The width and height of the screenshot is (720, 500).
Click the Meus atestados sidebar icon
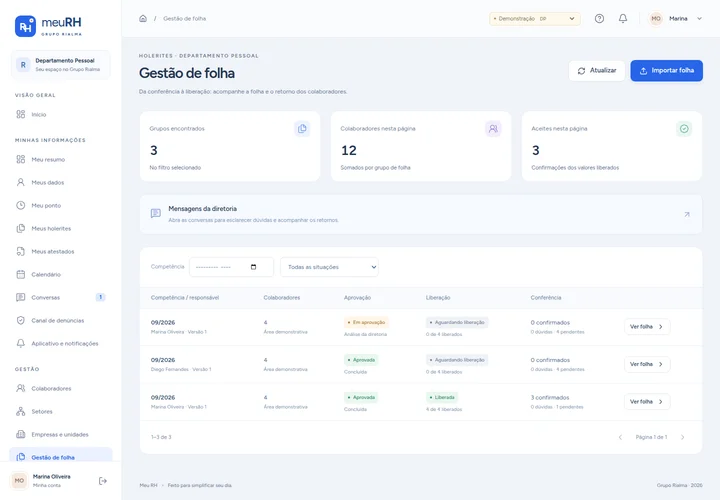click(21, 251)
